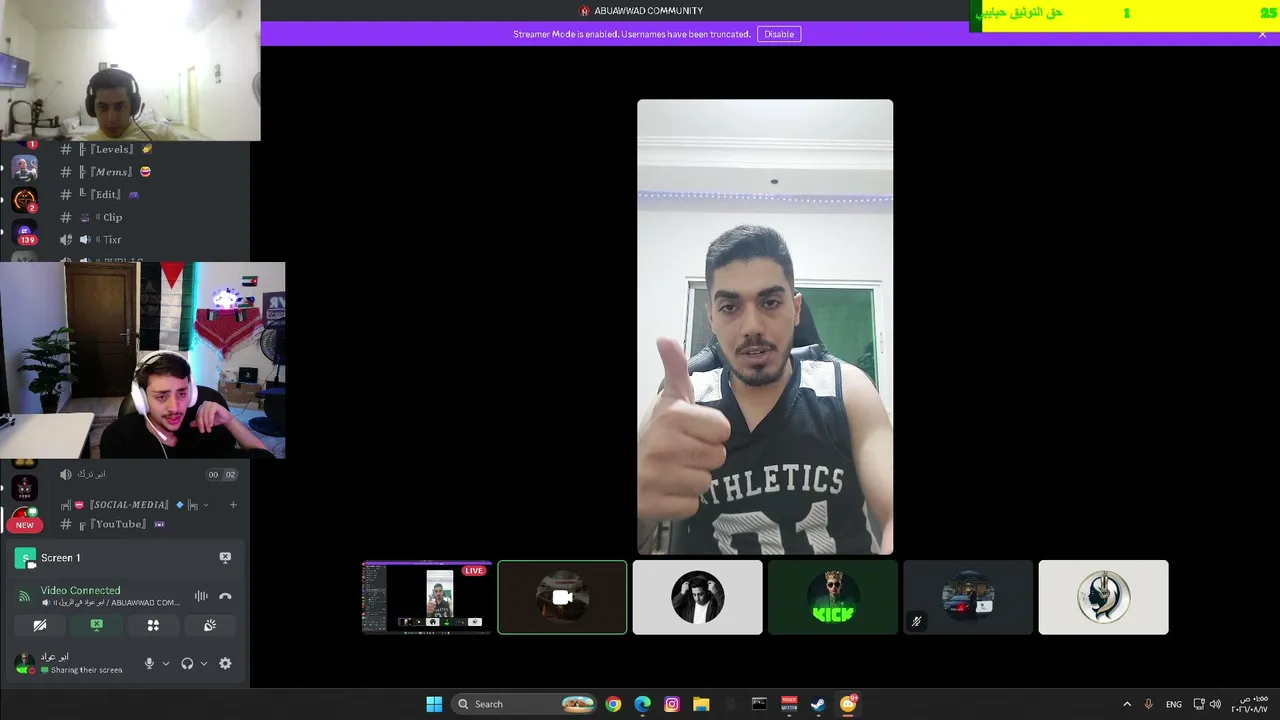Viewport: 1280px width, 720px height.
Task: Open the Voicemeeter app from the taskbar
Action: pos(789,704)
